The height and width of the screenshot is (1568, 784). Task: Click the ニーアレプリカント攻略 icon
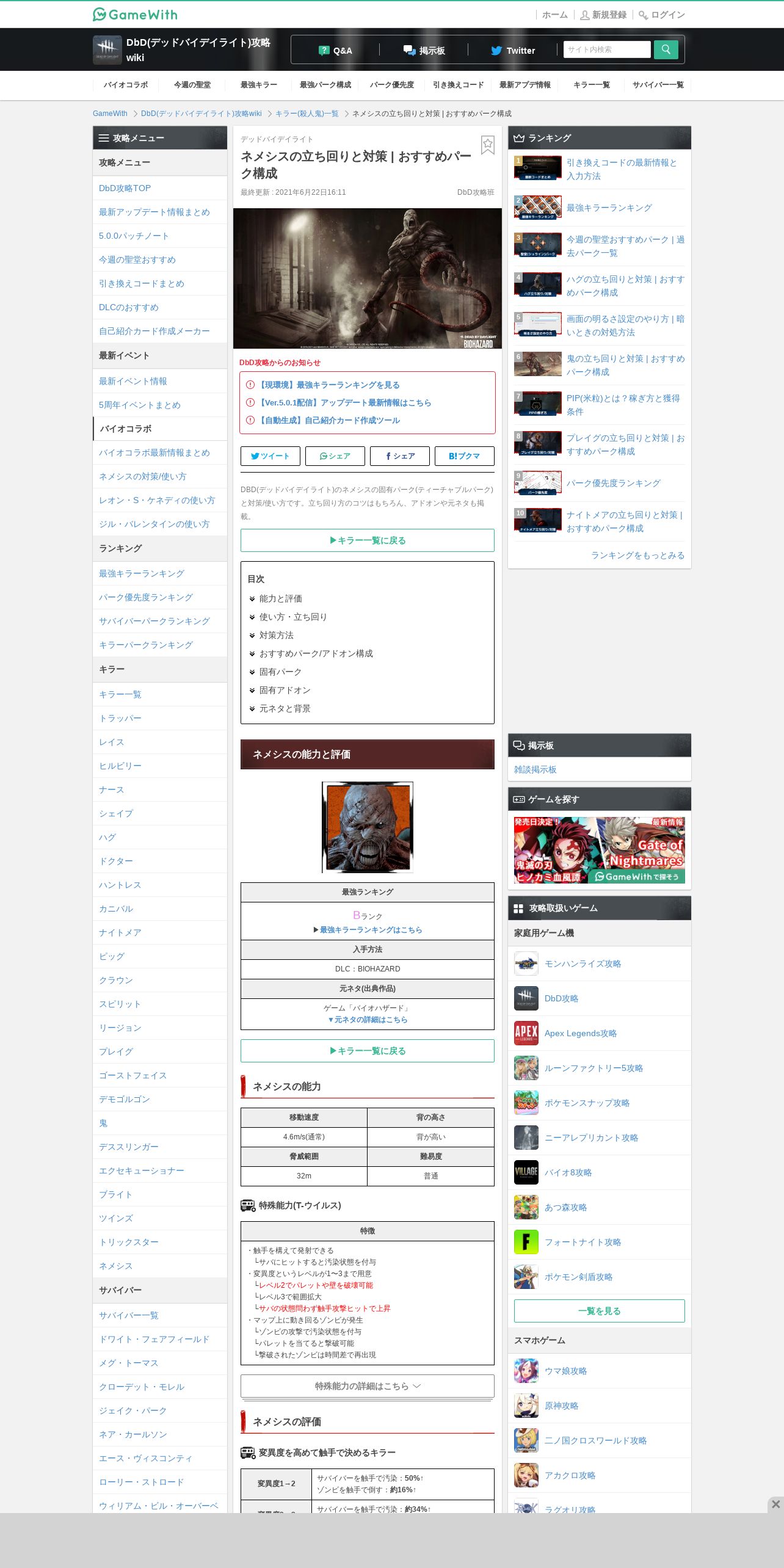[526, 1138]
